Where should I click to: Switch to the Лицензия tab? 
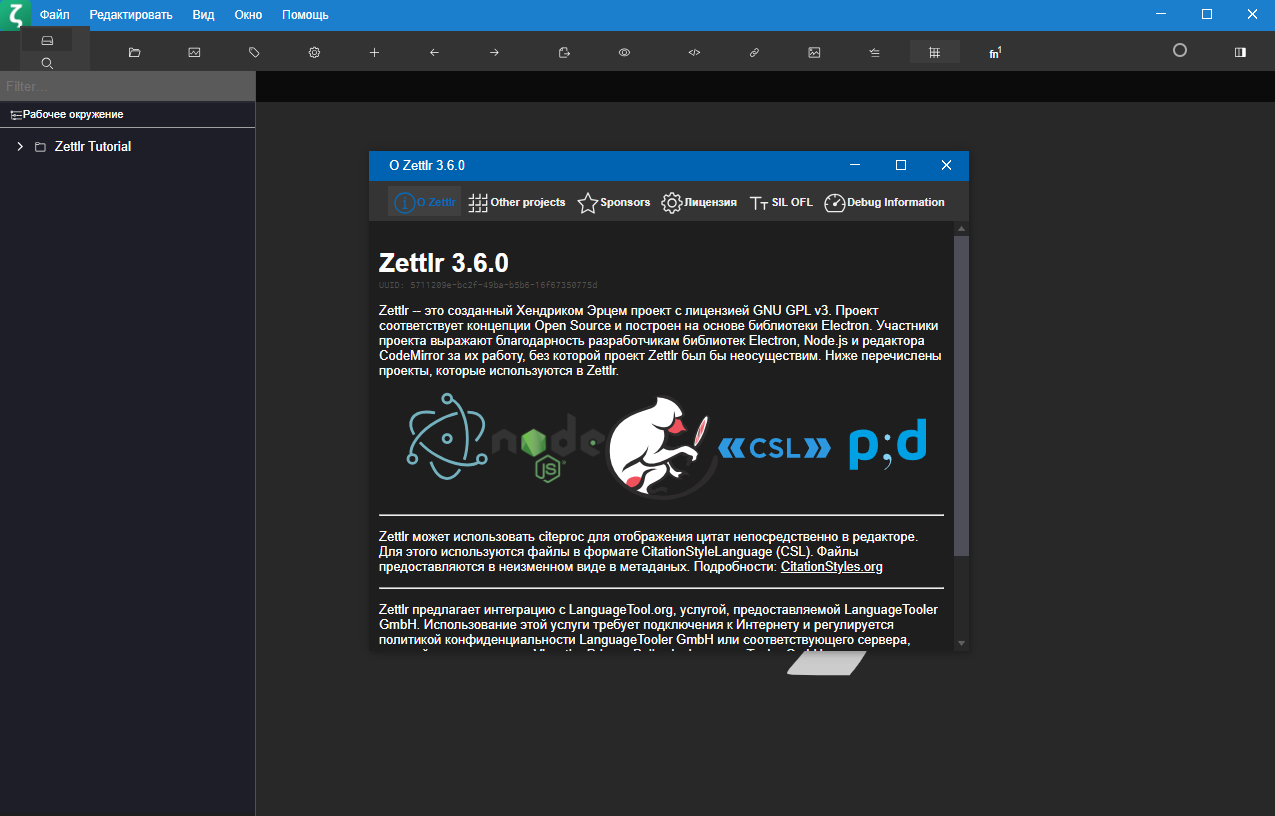point(699,202)
